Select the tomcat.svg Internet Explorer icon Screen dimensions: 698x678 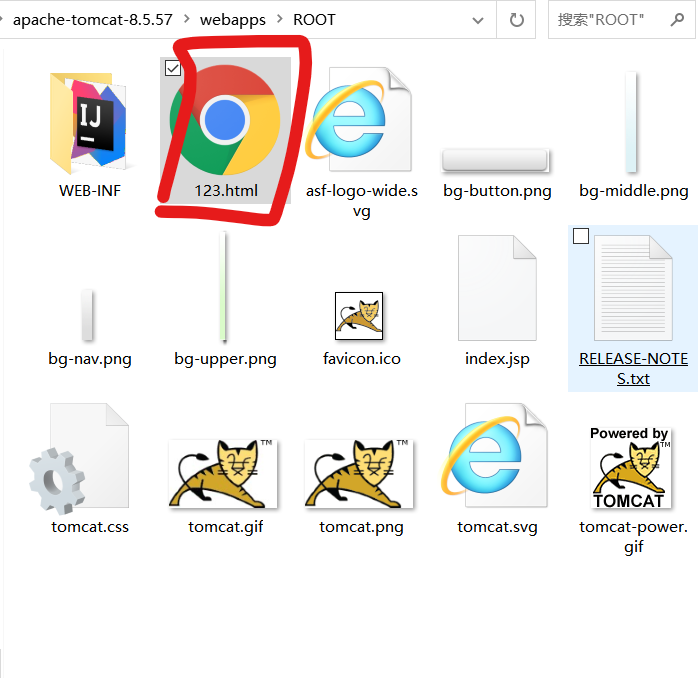(495, 455)
